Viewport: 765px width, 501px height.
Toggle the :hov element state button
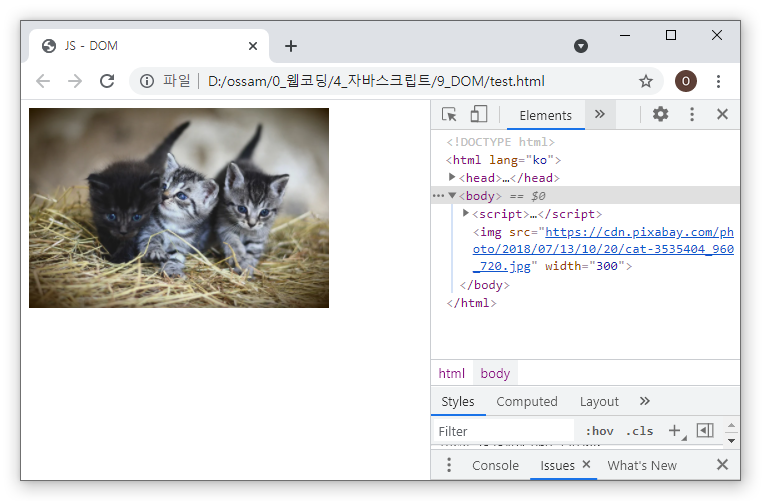[x=600, y=431]
